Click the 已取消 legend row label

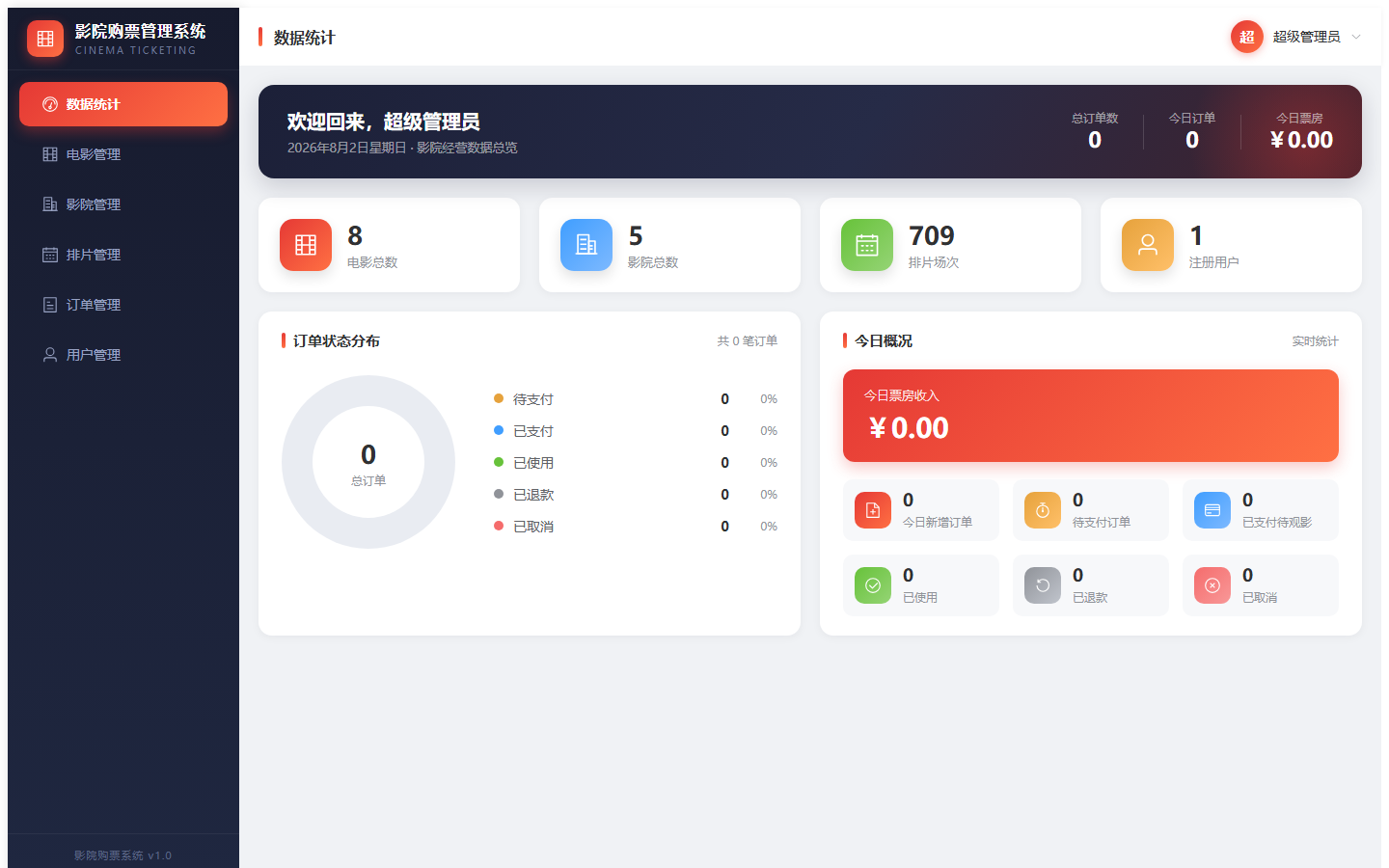533,527
